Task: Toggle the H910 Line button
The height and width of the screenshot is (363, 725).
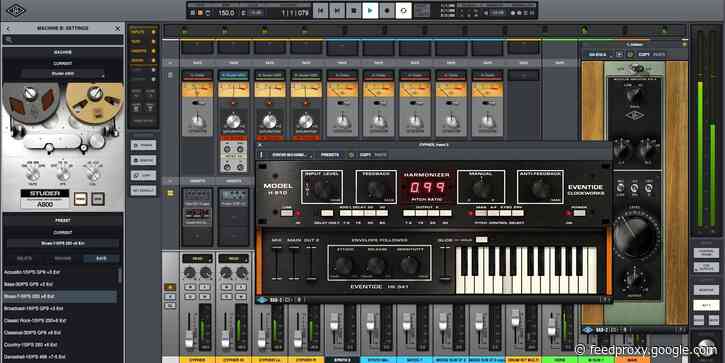Action: click(x=287, y=213)
